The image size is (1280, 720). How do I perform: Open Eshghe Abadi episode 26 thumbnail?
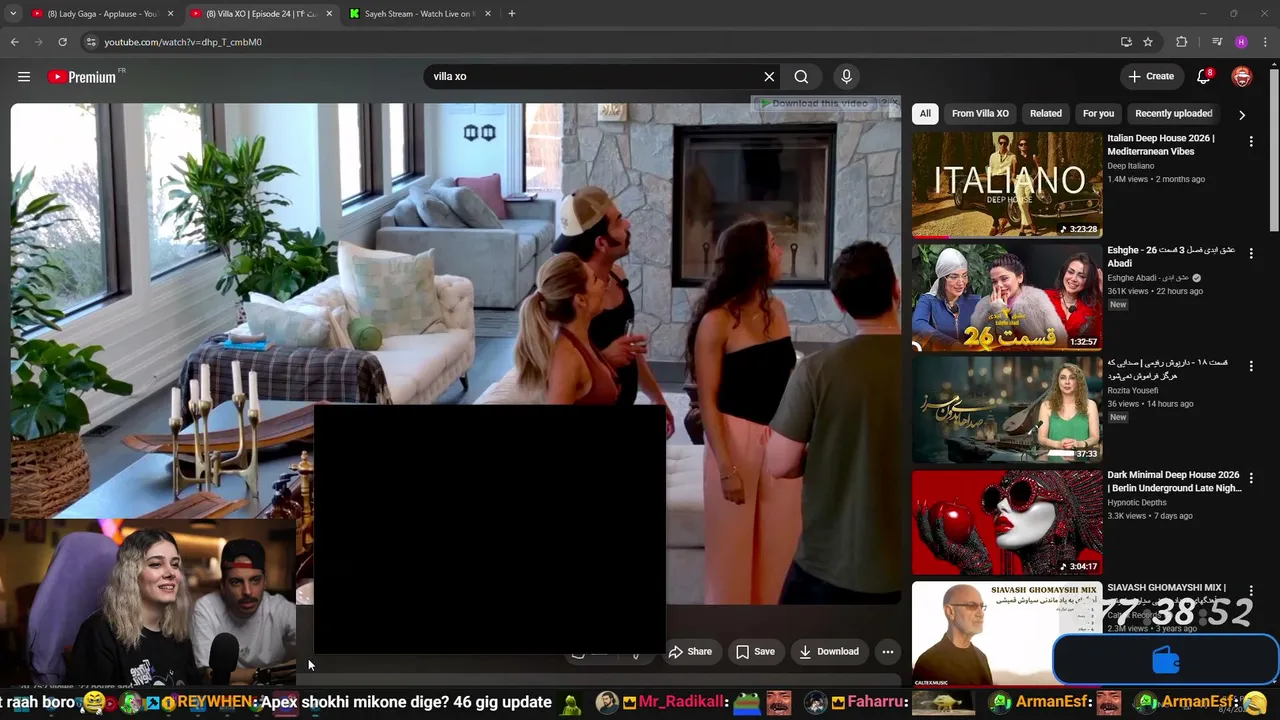click(1007, 297)
